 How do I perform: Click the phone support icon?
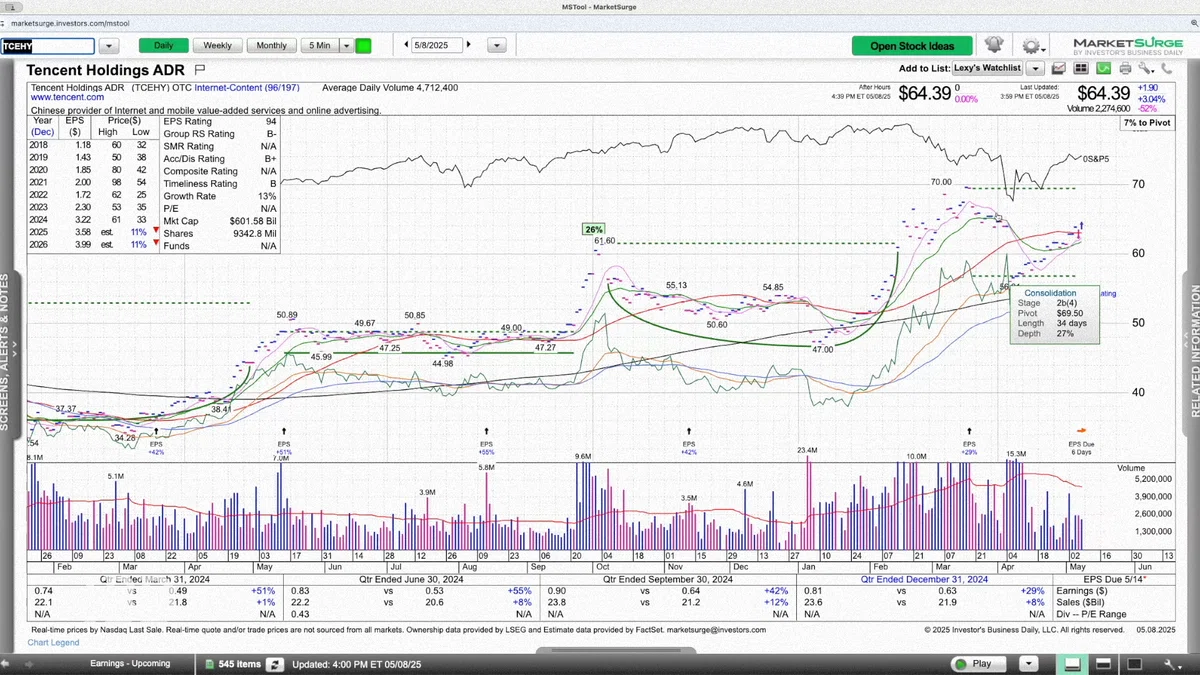click(x=1166, y=68)
